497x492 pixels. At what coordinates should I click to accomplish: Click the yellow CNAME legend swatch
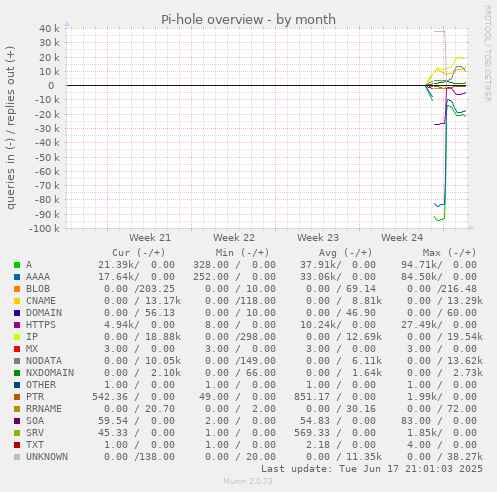pos(17,301)
